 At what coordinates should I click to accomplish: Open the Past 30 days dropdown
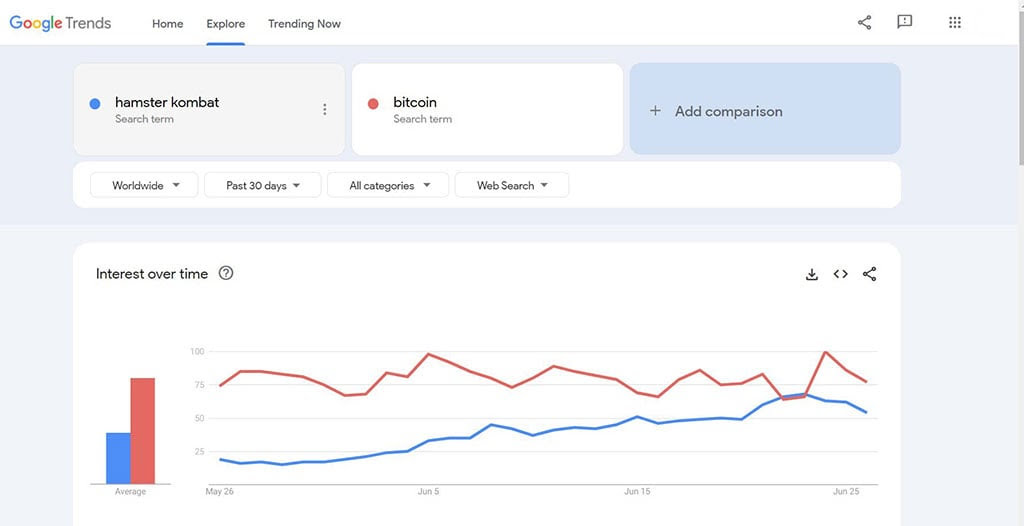[262, 185]
